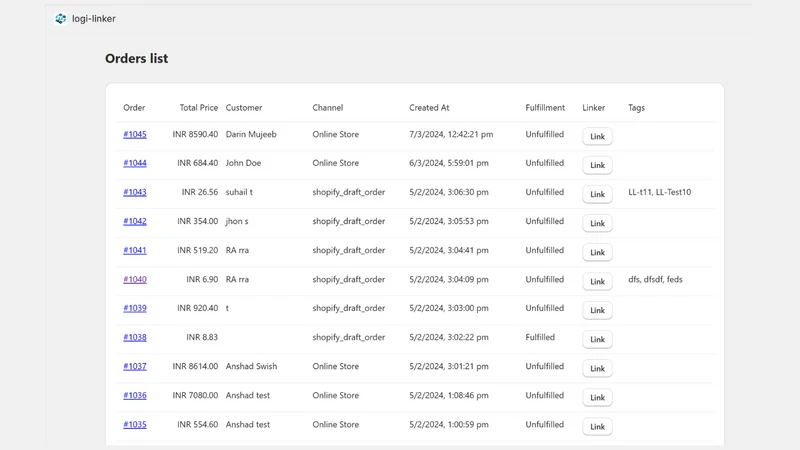
Task: Open order #1042 link
Action: pyautogui.click(x=135, y=221)
